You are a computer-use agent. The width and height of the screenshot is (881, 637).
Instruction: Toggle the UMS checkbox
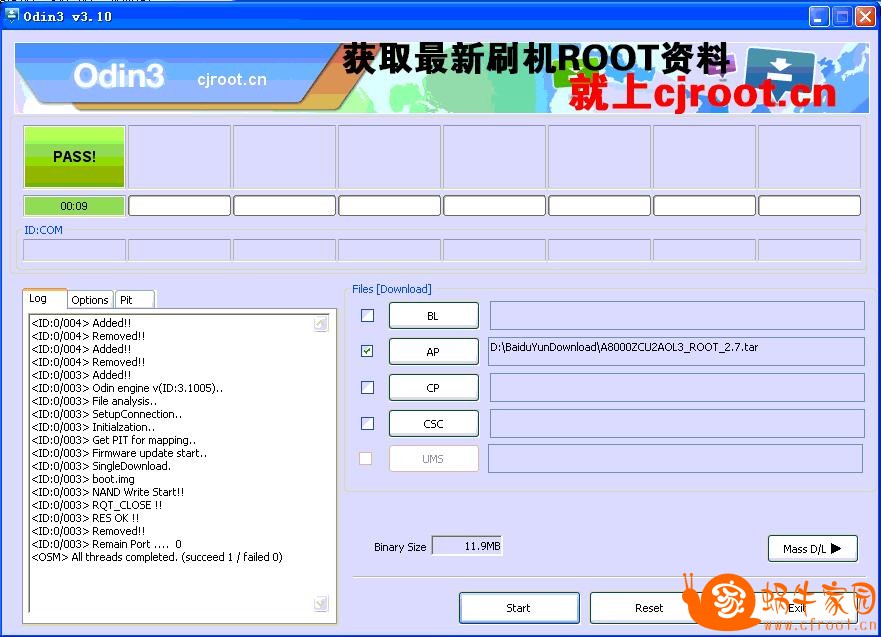pos(366,459)
